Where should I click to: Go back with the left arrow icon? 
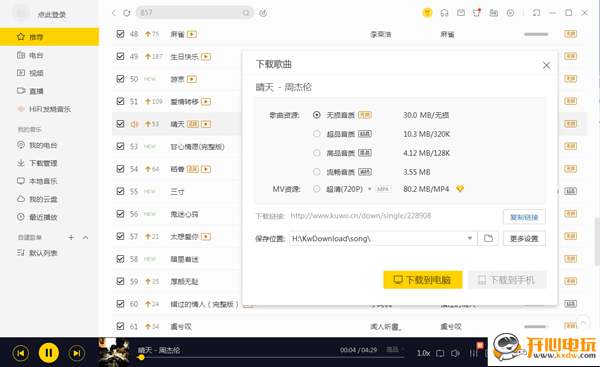click(114, 13)
